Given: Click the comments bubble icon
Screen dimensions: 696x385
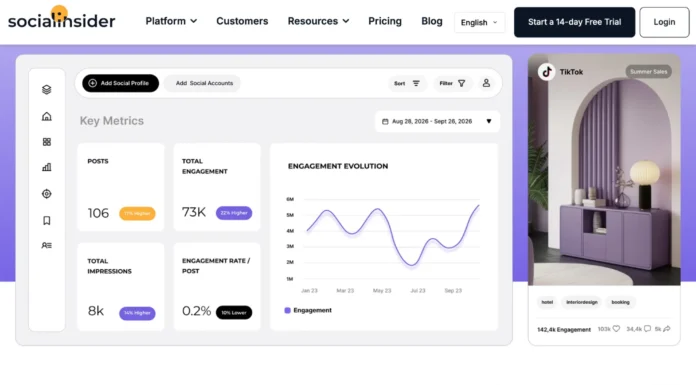Looking at the screenshot, I should [x=648, y=329].
